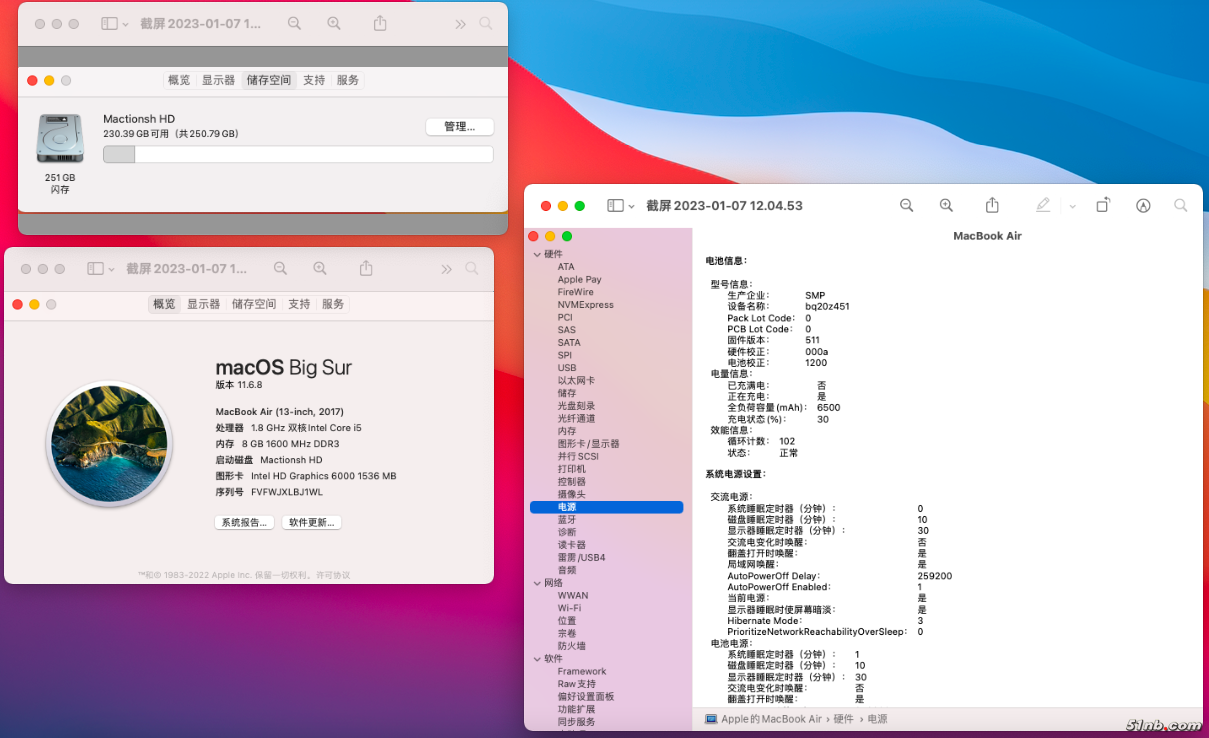
Task: Select the highlighted 电源 sidebar item
Action: coord(607,507)
